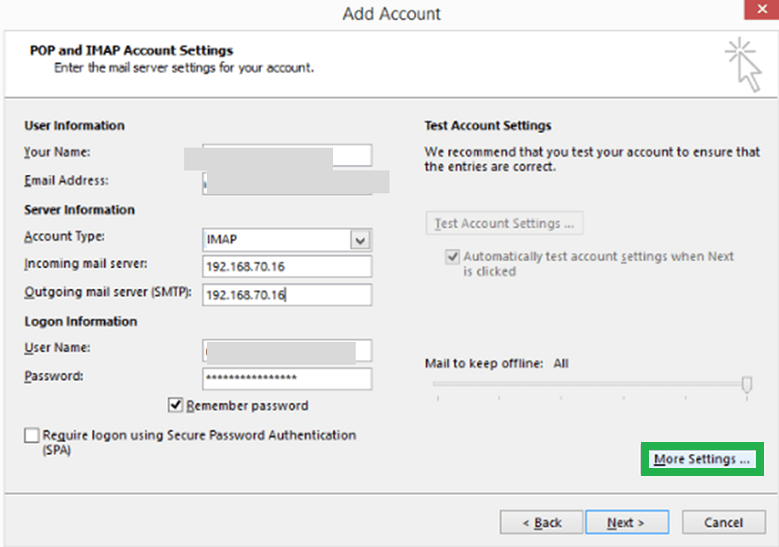Open the Account Type dropdown
The width and height of the screenshot is (779, 547).
pos(360,240)
